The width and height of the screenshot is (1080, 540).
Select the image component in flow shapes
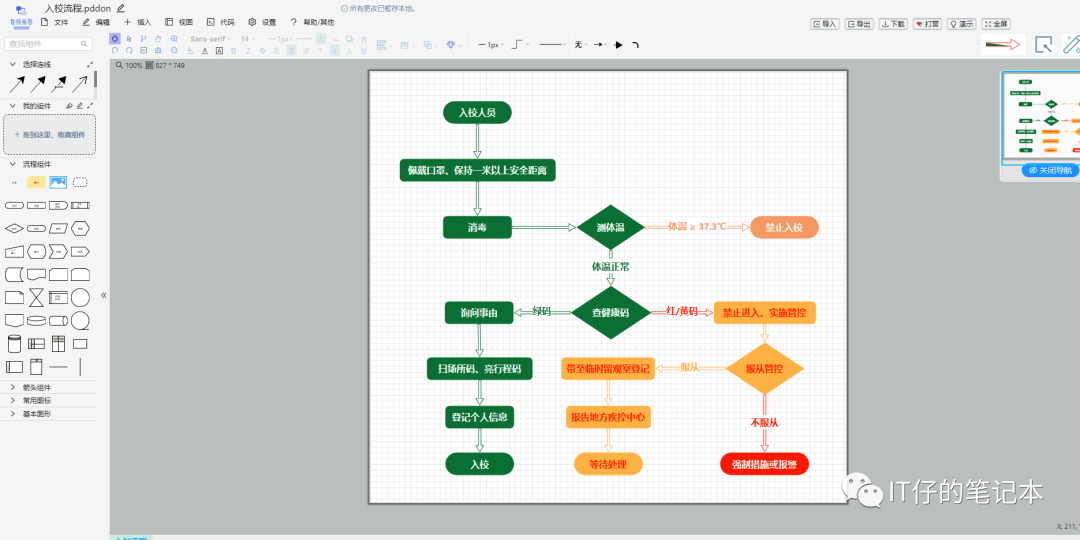(x=58, y=182)
